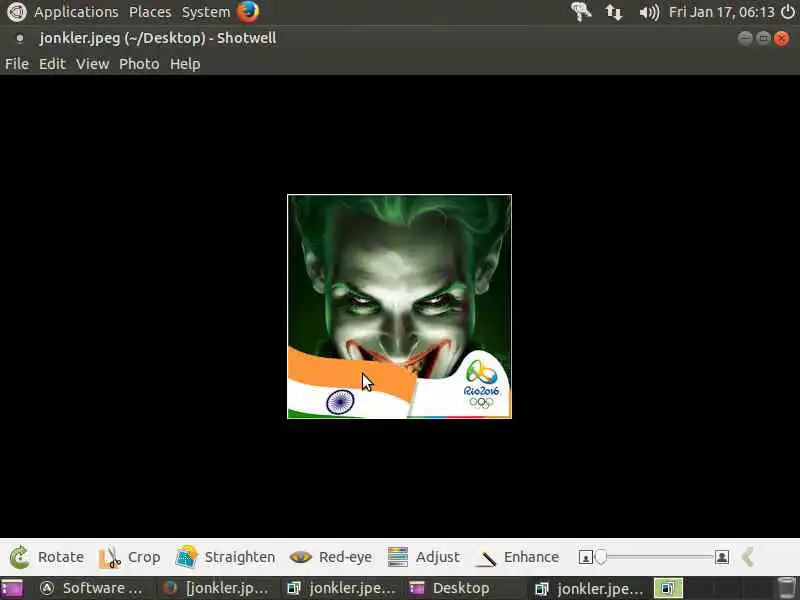The width and height of the screenshot is (800, 600).
Task: Open the Adjust color panel
Action: click(424, 557)
